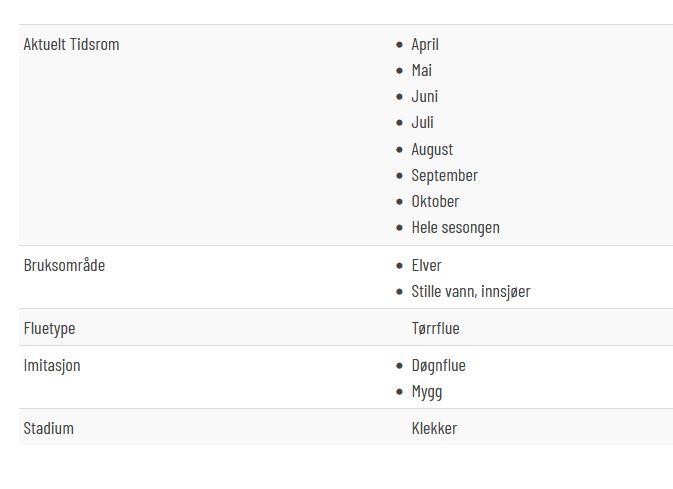Choose the Juli entry
673x489 pixels.
422,123
